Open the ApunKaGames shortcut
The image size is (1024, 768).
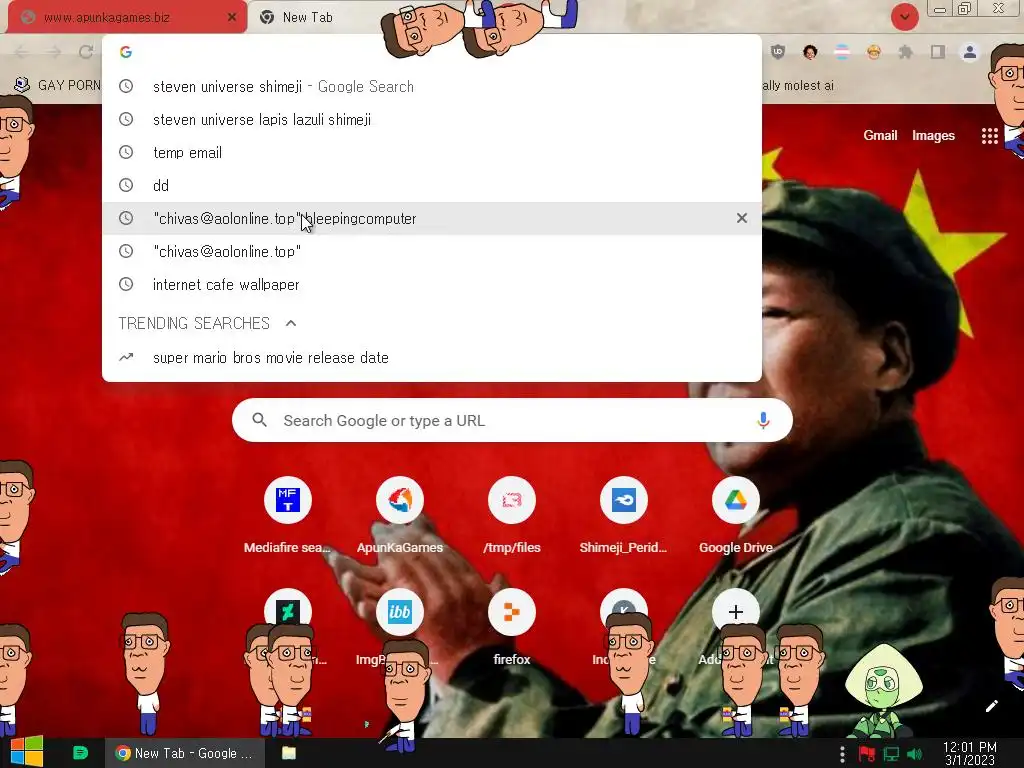[400, 500]
